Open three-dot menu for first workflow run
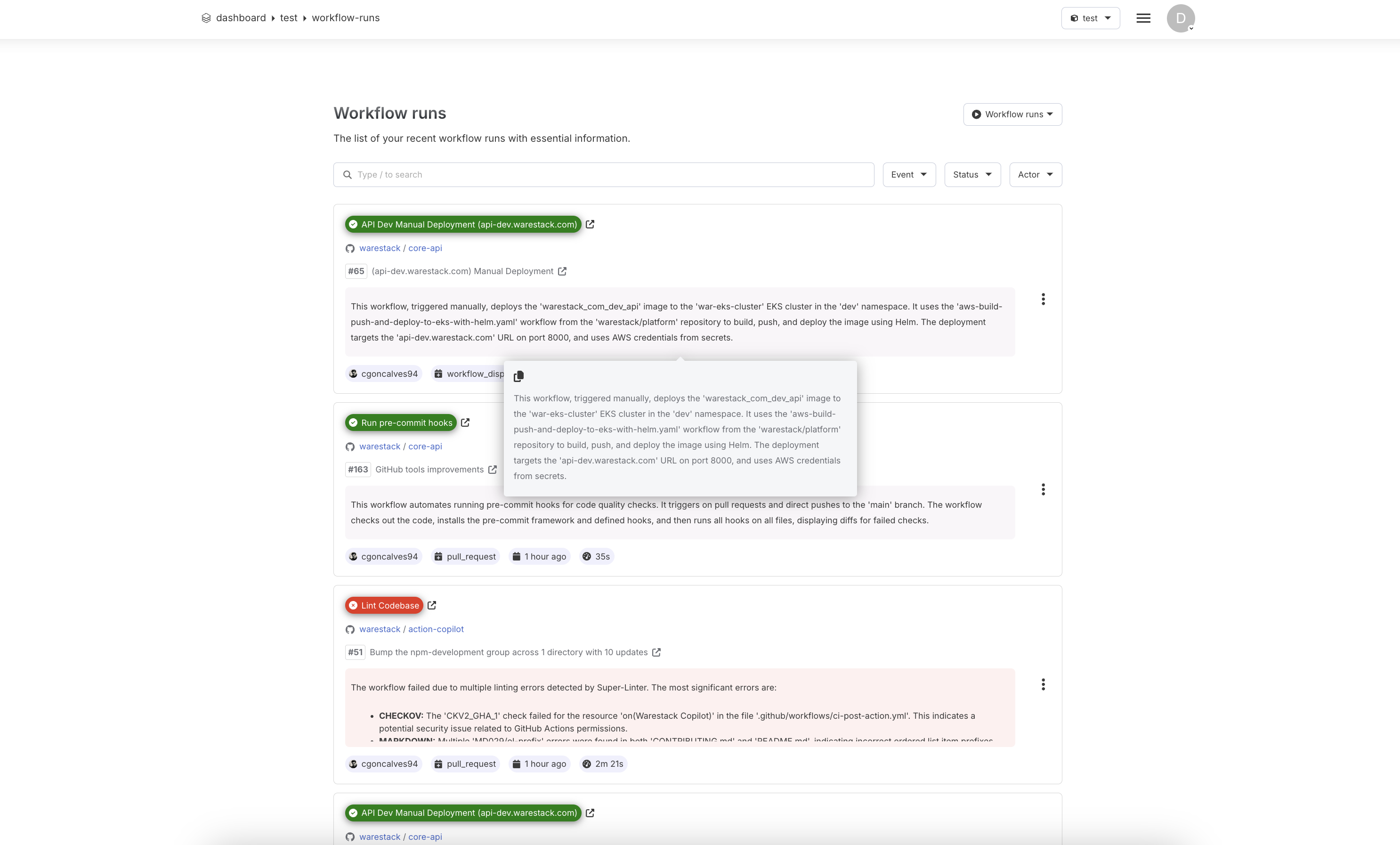This screenshot has width=1400, height=845. coord(1043,300)
